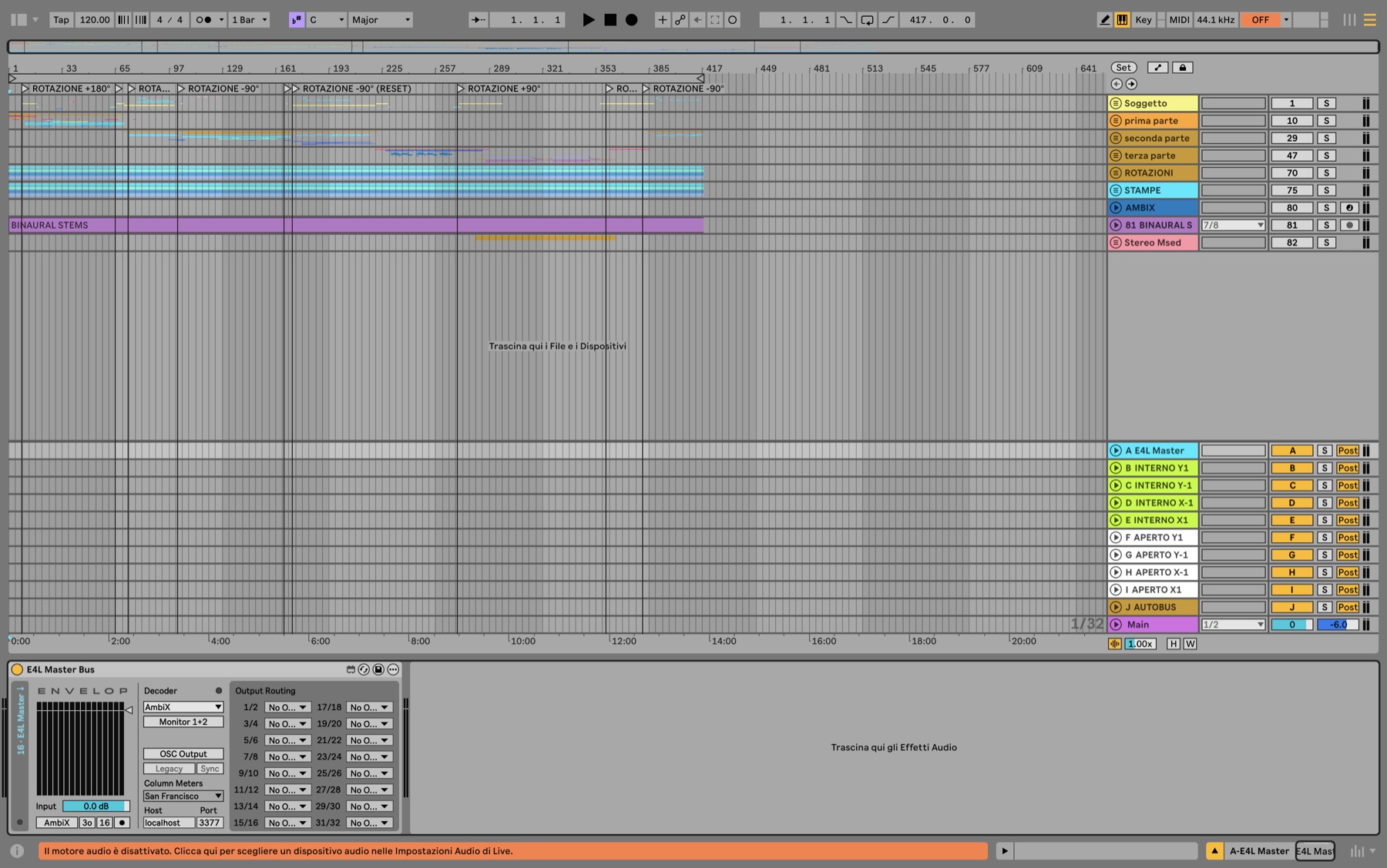Jump to next locator arrow
1387x868 pixels.
1131,84
